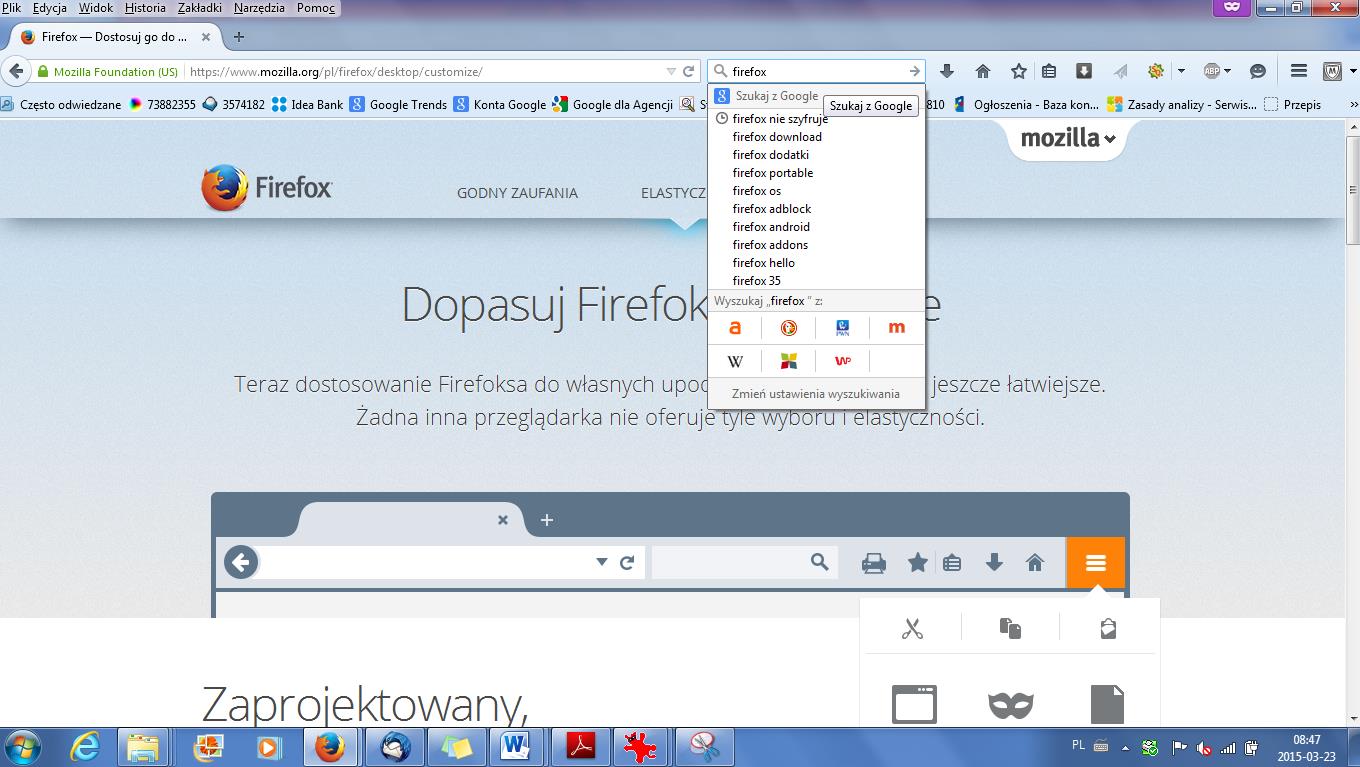Image resolution: width=1360 pixels, height=767 pixels.
Task: Open a new tab with plus button
Action: 238,37
